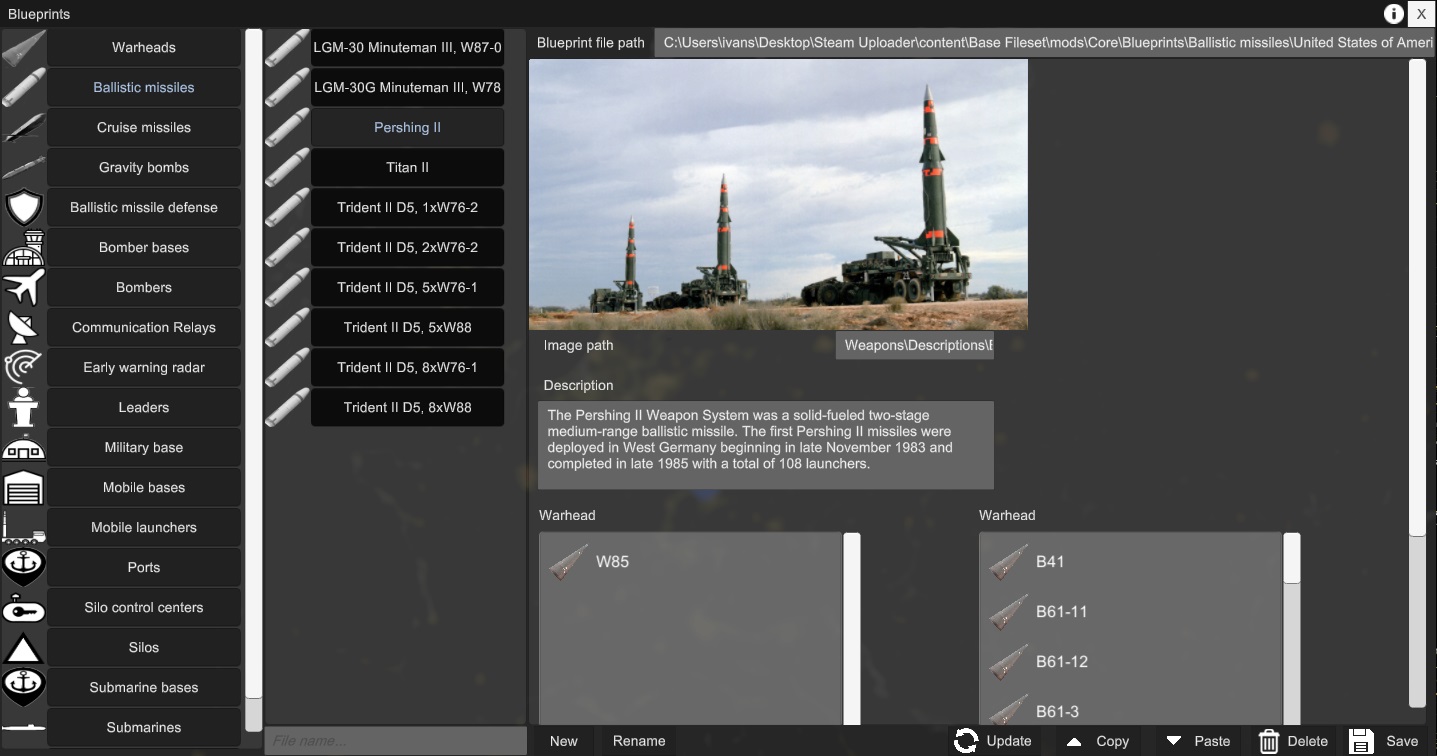Refresh with the circular Update arrows icon

966,741
